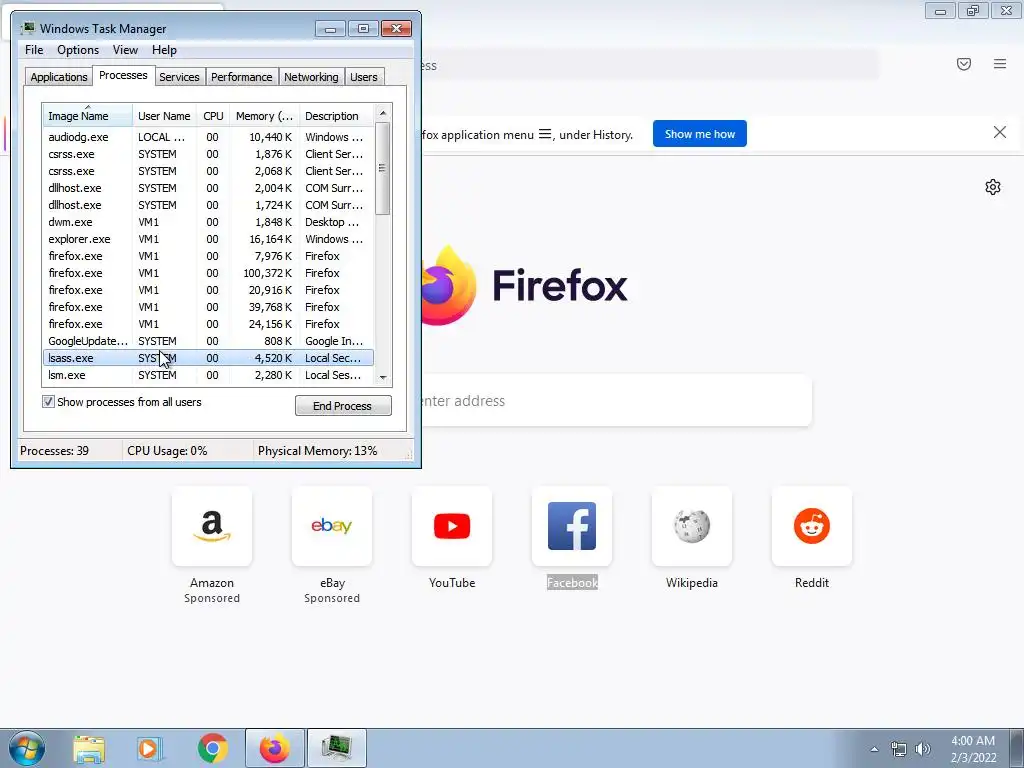Open Task Manager Help menu
Screen dimensions: 1024x768
click(164, 50)
